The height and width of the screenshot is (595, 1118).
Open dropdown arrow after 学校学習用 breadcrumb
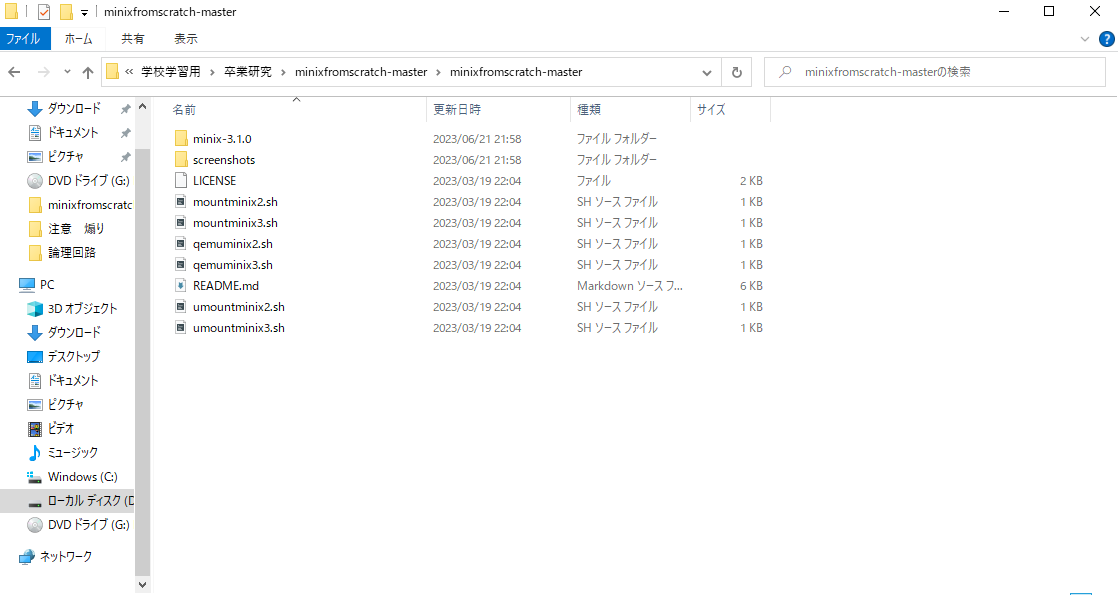click(212, 72)
